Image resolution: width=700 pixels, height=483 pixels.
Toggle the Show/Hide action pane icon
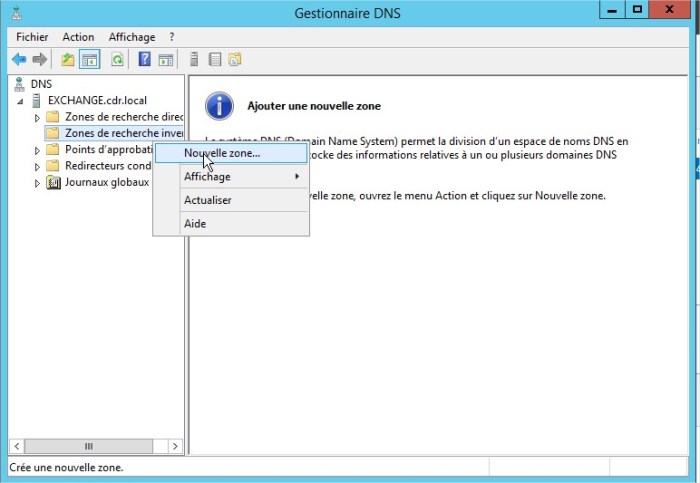point(166,59)
